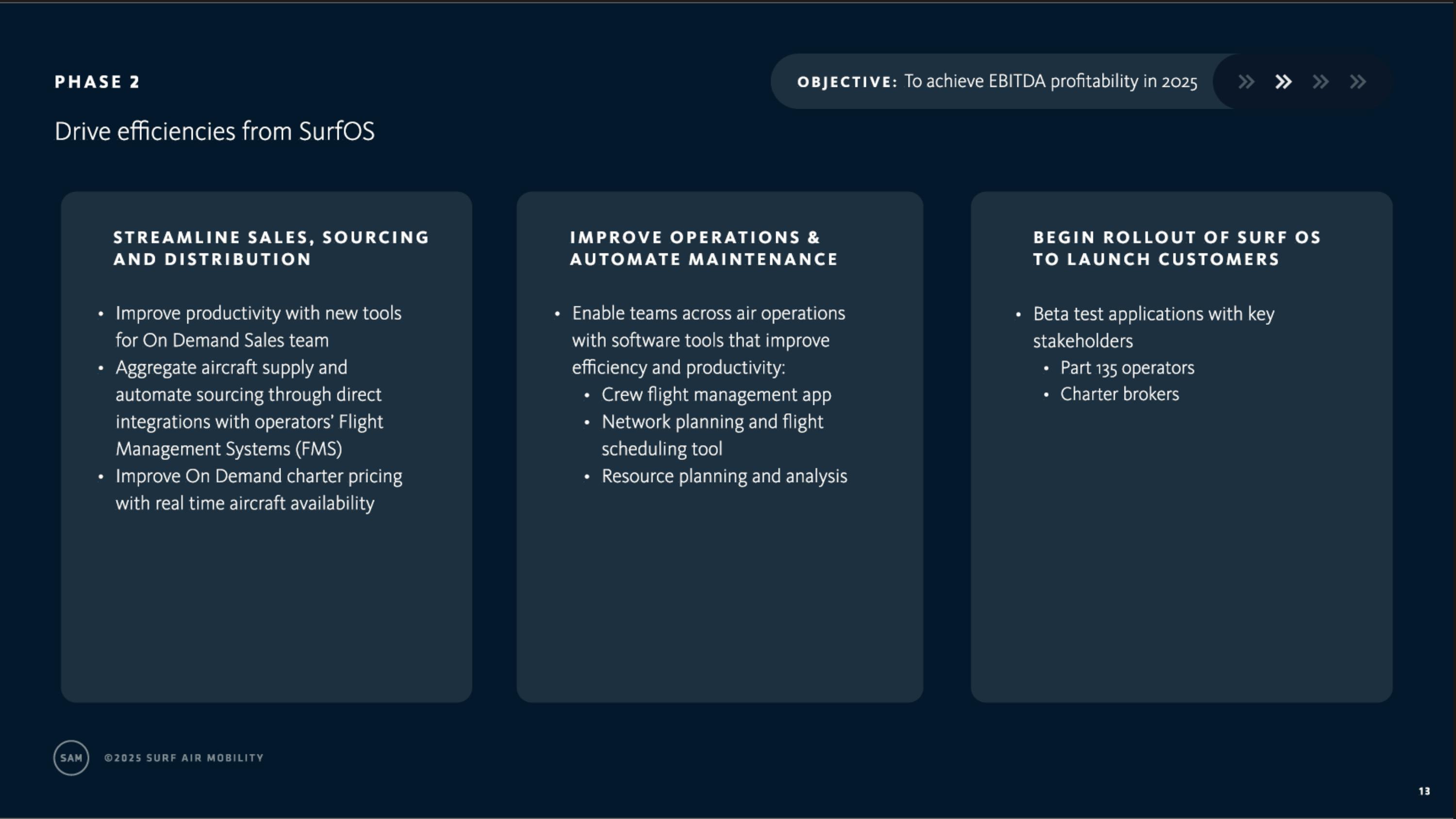Screen dimensions: 1456x819
Task: Click the 'Resource planning and analysis' bullet
Action: 724,476
